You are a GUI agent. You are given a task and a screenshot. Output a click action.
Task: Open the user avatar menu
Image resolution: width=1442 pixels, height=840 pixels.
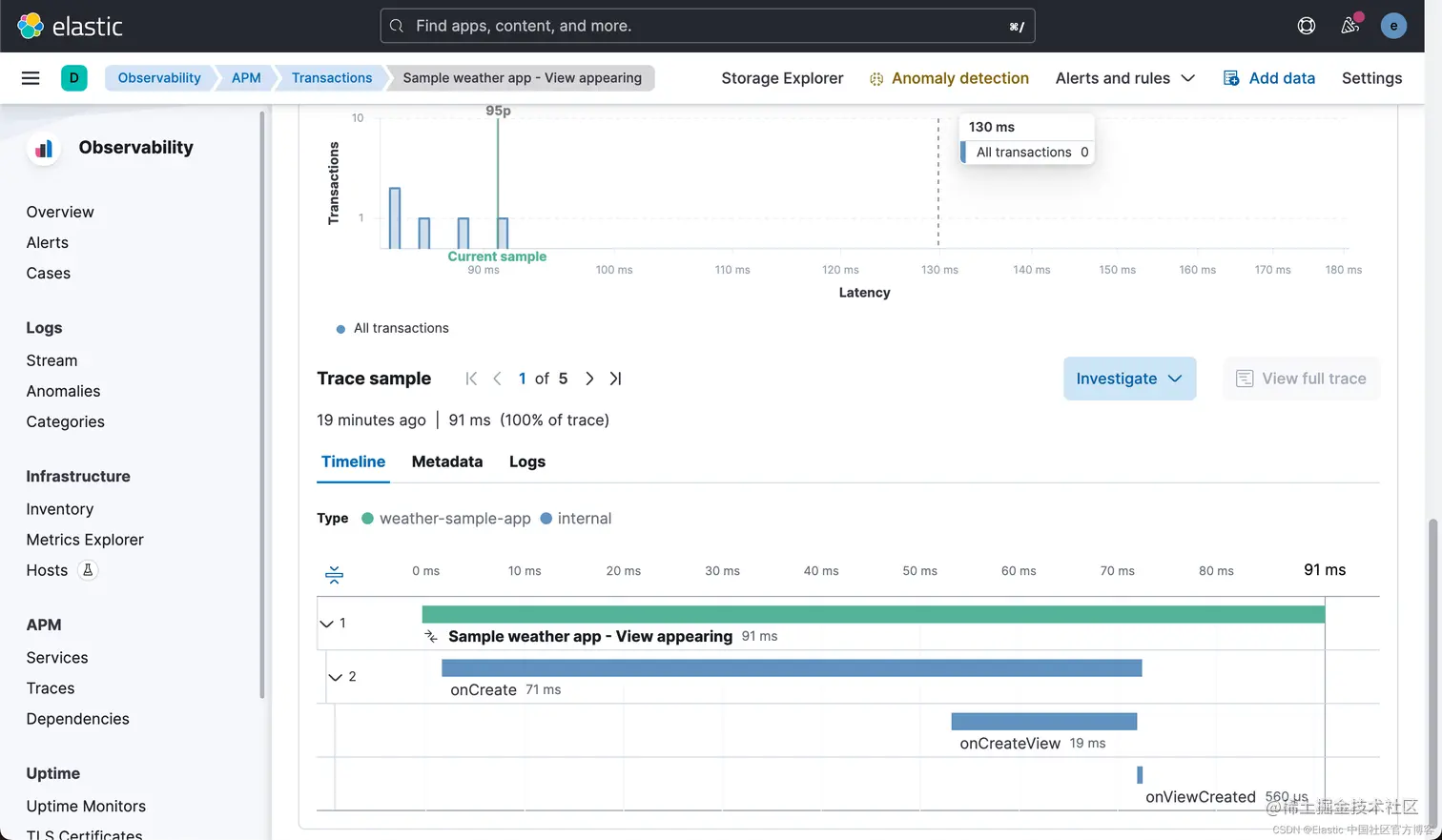coord(1393,26)
